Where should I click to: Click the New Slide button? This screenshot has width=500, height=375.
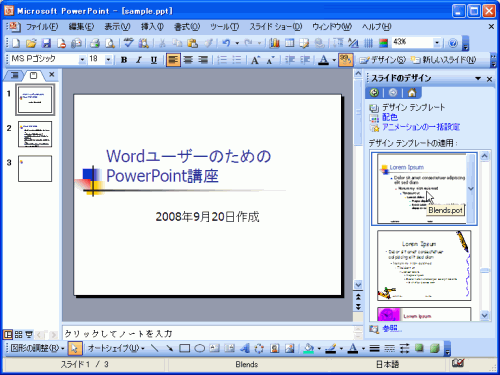443,60
